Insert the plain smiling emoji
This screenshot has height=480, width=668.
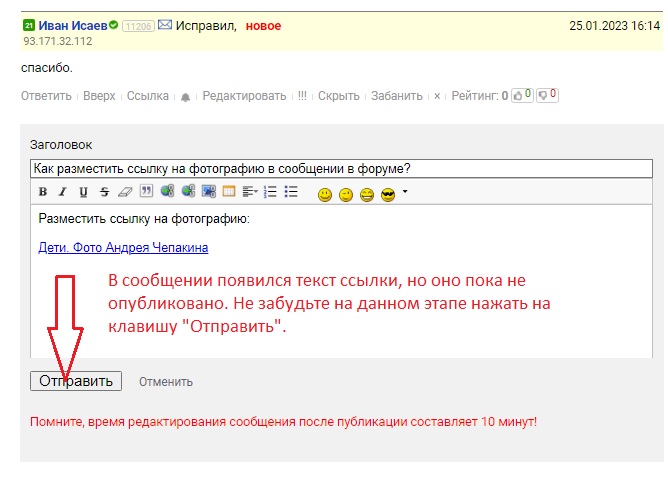point(325,195)
